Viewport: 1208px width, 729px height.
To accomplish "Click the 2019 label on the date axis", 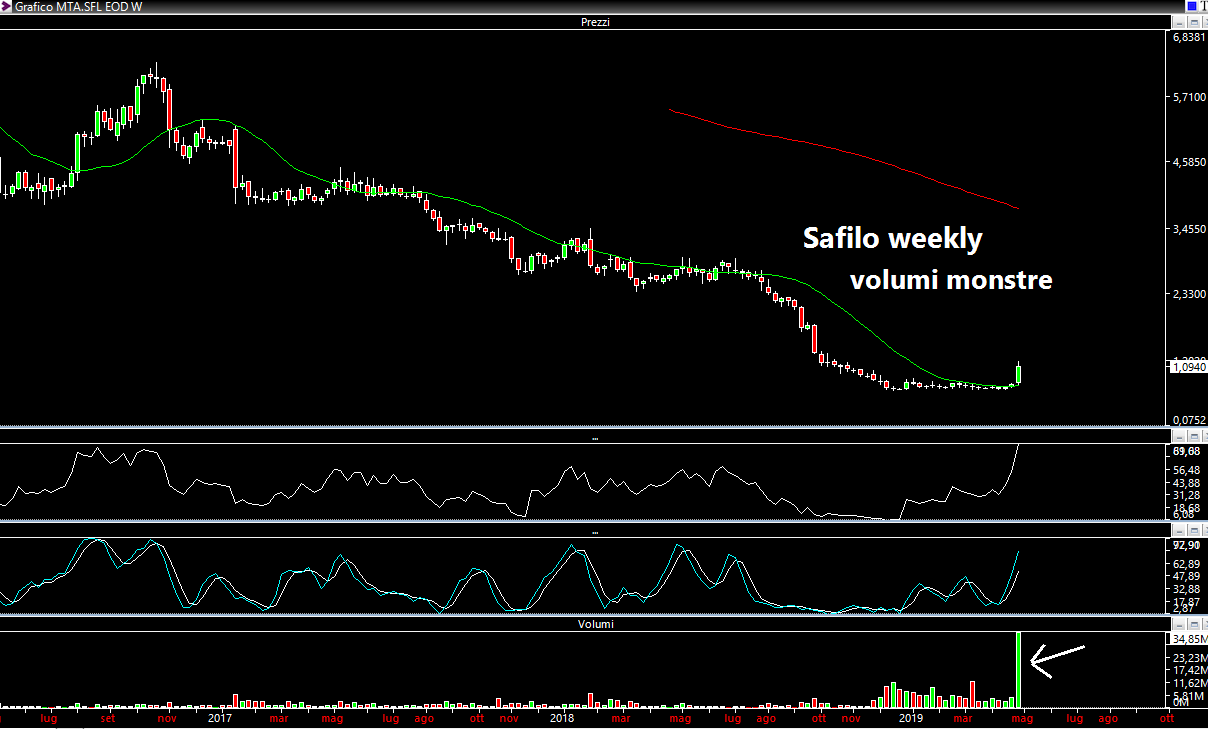I will pos(911,718).
